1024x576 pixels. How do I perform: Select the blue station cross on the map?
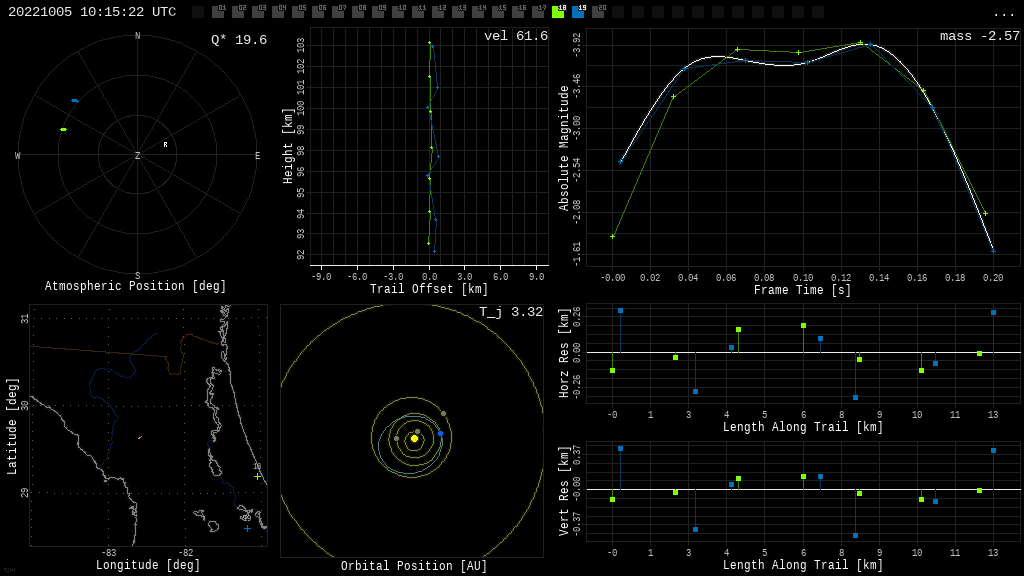click(x=248, y=528)
